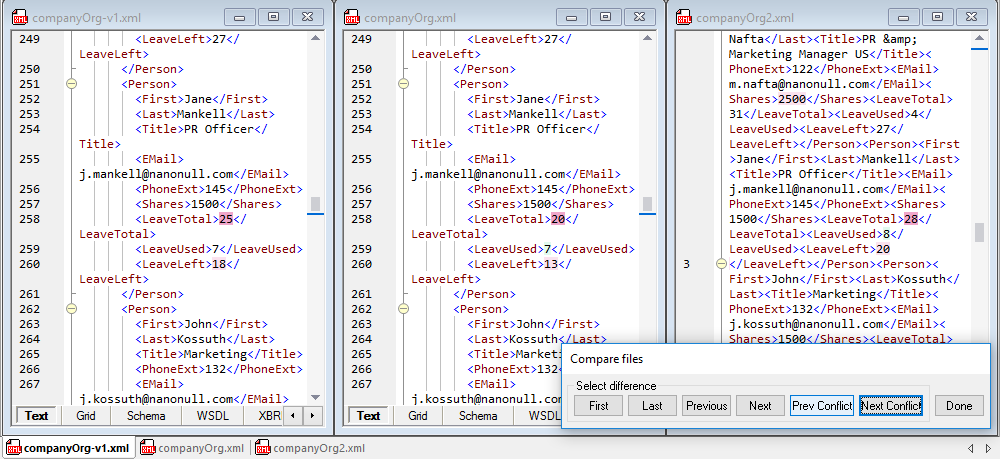Activate the companyOrg2.xml document tab at bottom
This screenshot has height=460, width=1000.
(317, 448)
